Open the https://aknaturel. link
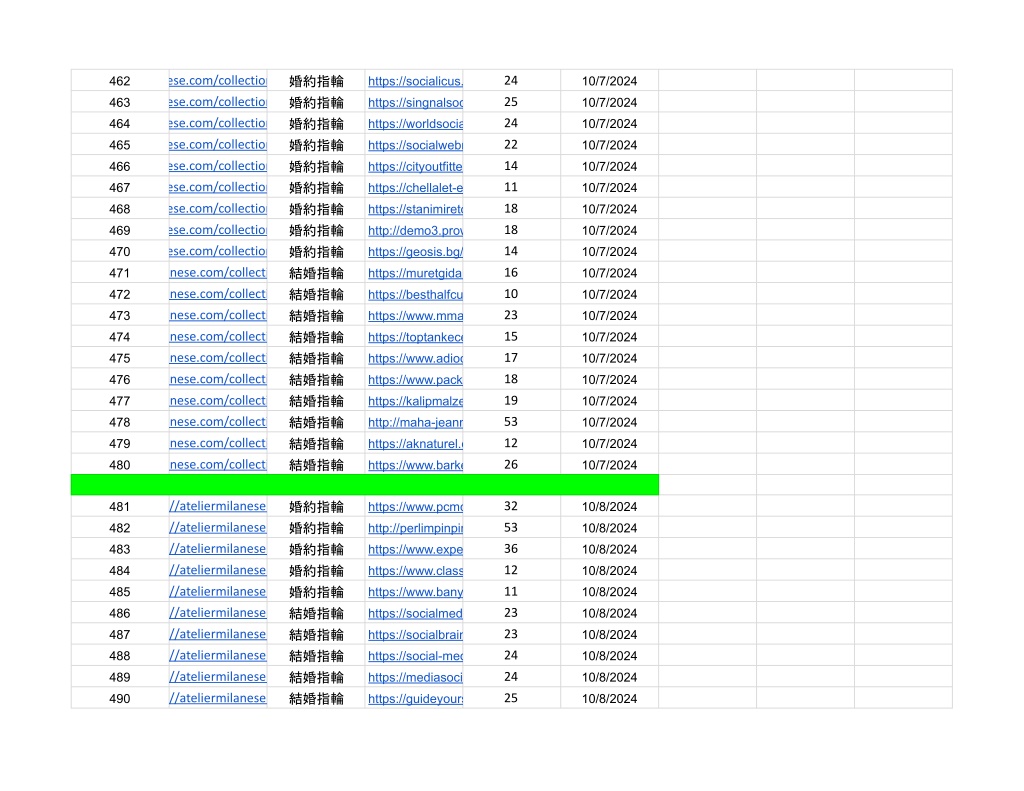The image size is (1024, 791). click(x=415, y=444)
